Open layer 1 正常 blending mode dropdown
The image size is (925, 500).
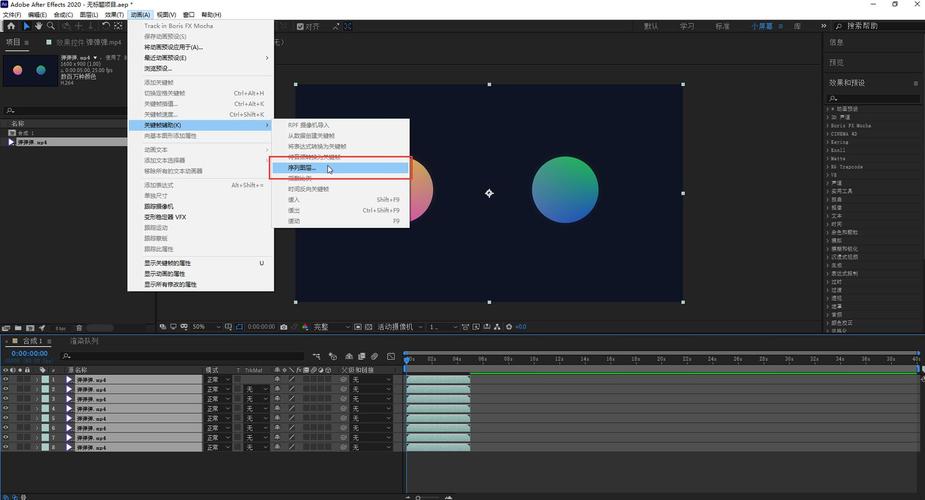point(218,380)
